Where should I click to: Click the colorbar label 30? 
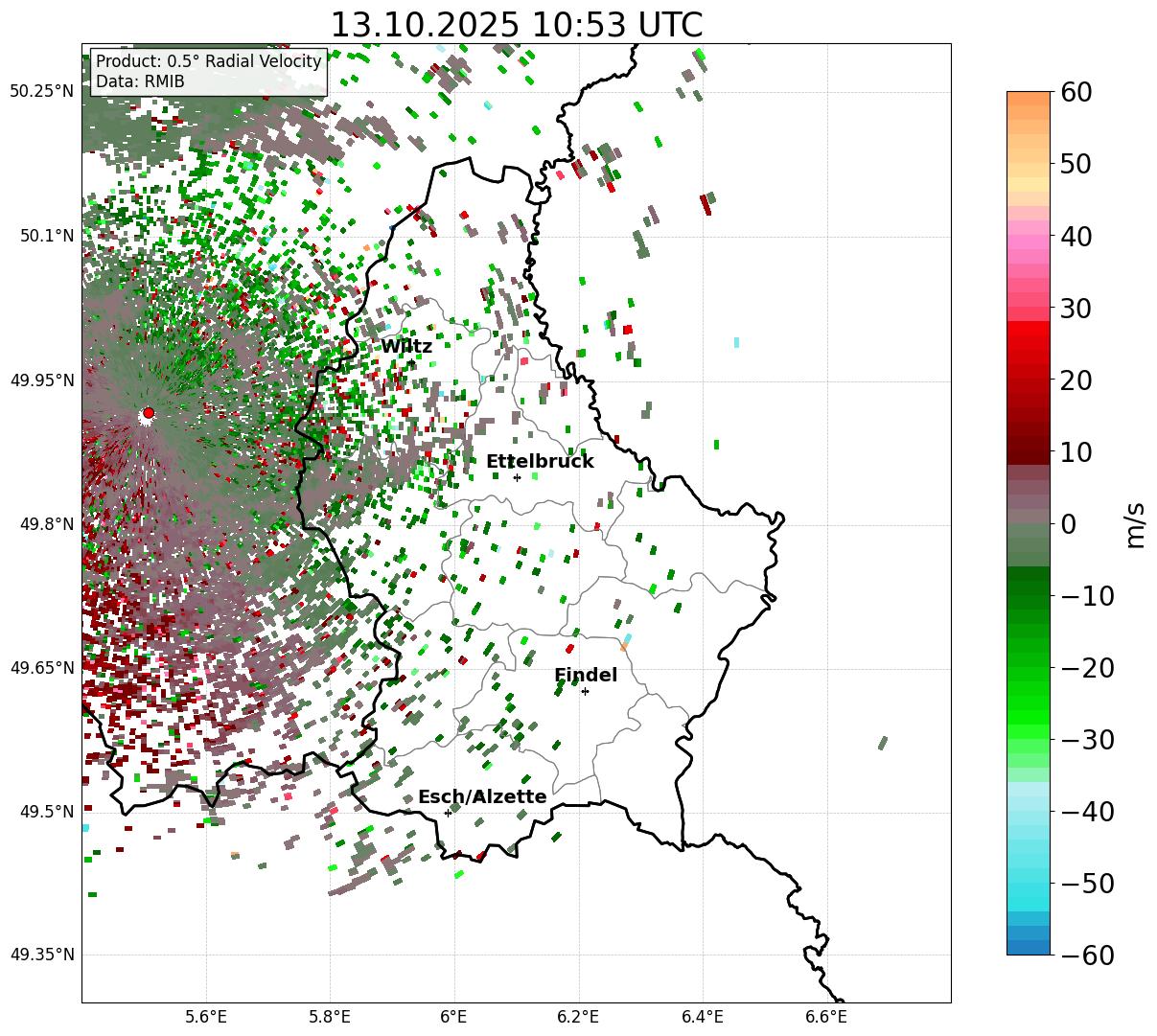1076,309
